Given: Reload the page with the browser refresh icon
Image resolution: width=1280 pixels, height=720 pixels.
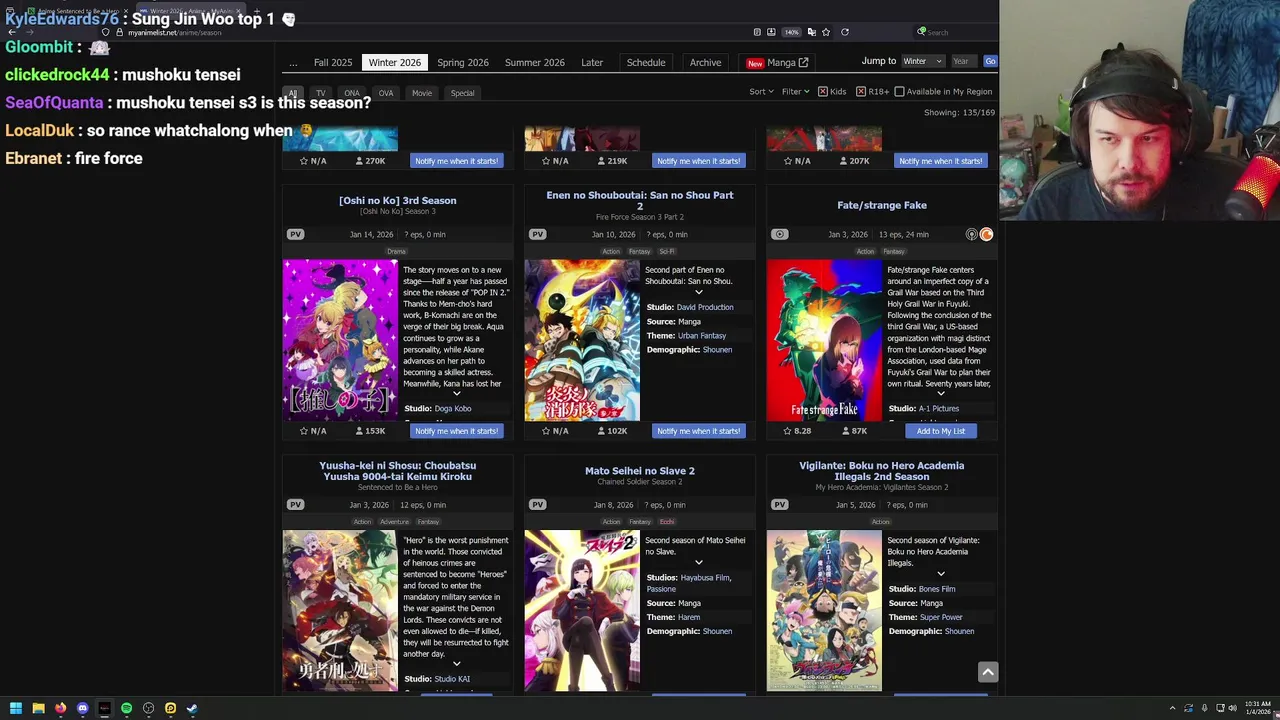Looking at the screenshot, I should pos(844,32).
